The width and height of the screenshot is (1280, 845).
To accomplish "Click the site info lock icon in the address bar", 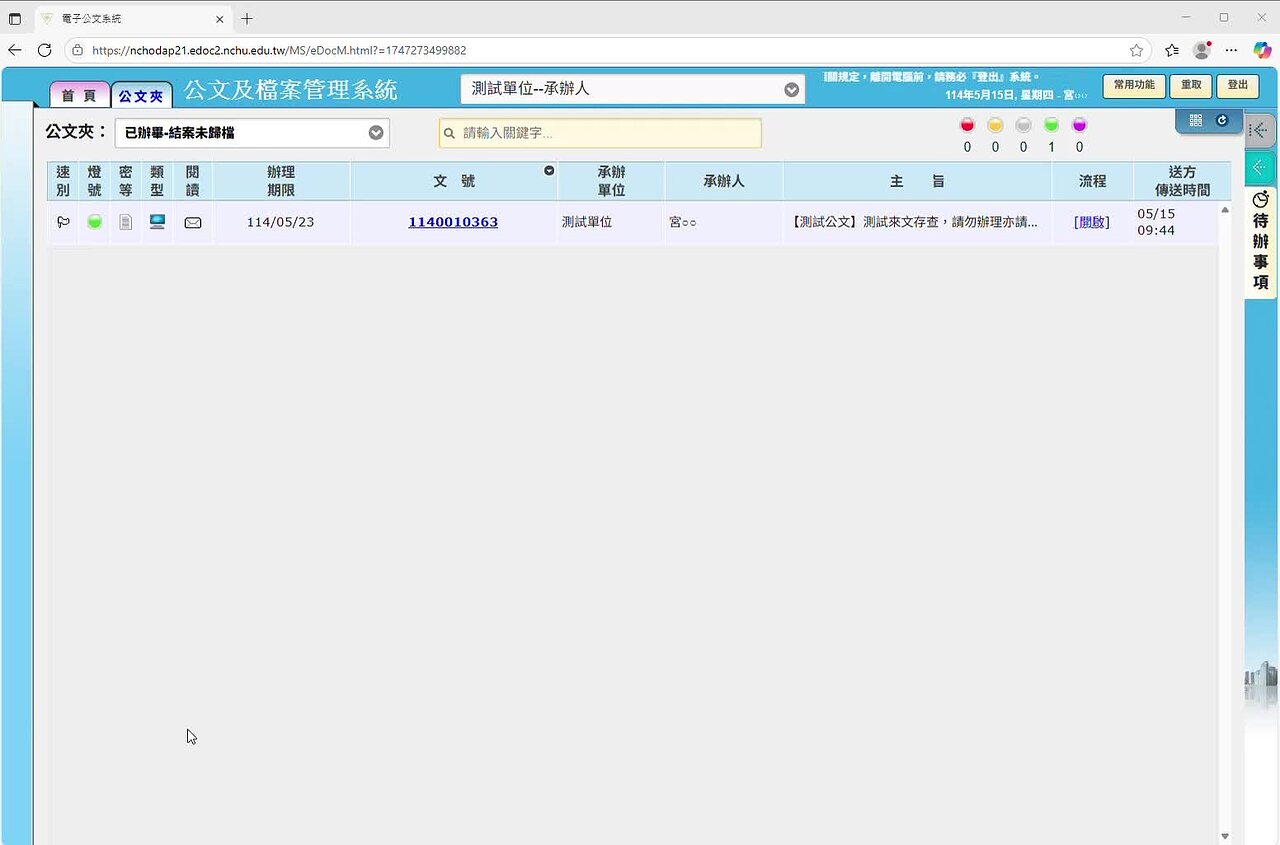I will pos(78,50).
